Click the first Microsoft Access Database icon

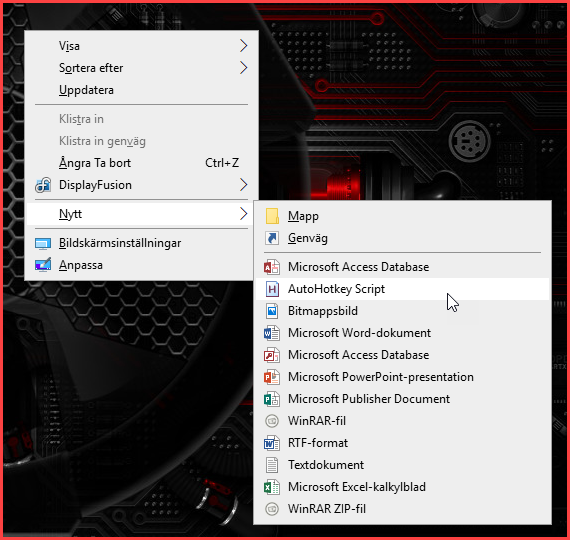pos(272,267)
